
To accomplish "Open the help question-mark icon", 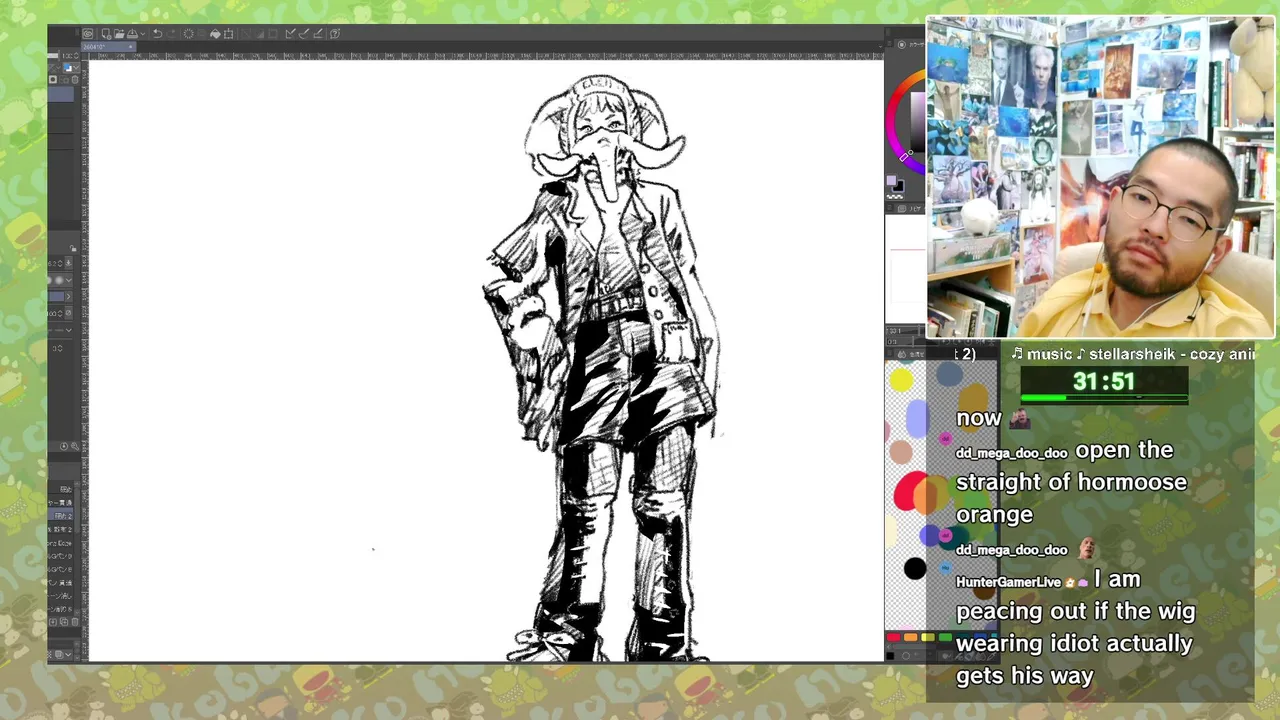I will 335,34.
